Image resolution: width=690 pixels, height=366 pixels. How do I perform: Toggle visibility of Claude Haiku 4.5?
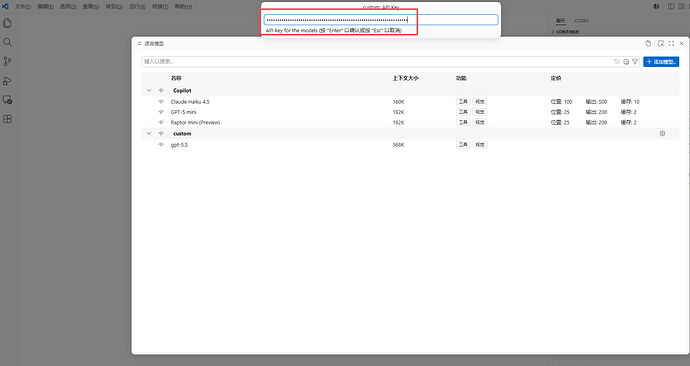(x=161, y=102)
